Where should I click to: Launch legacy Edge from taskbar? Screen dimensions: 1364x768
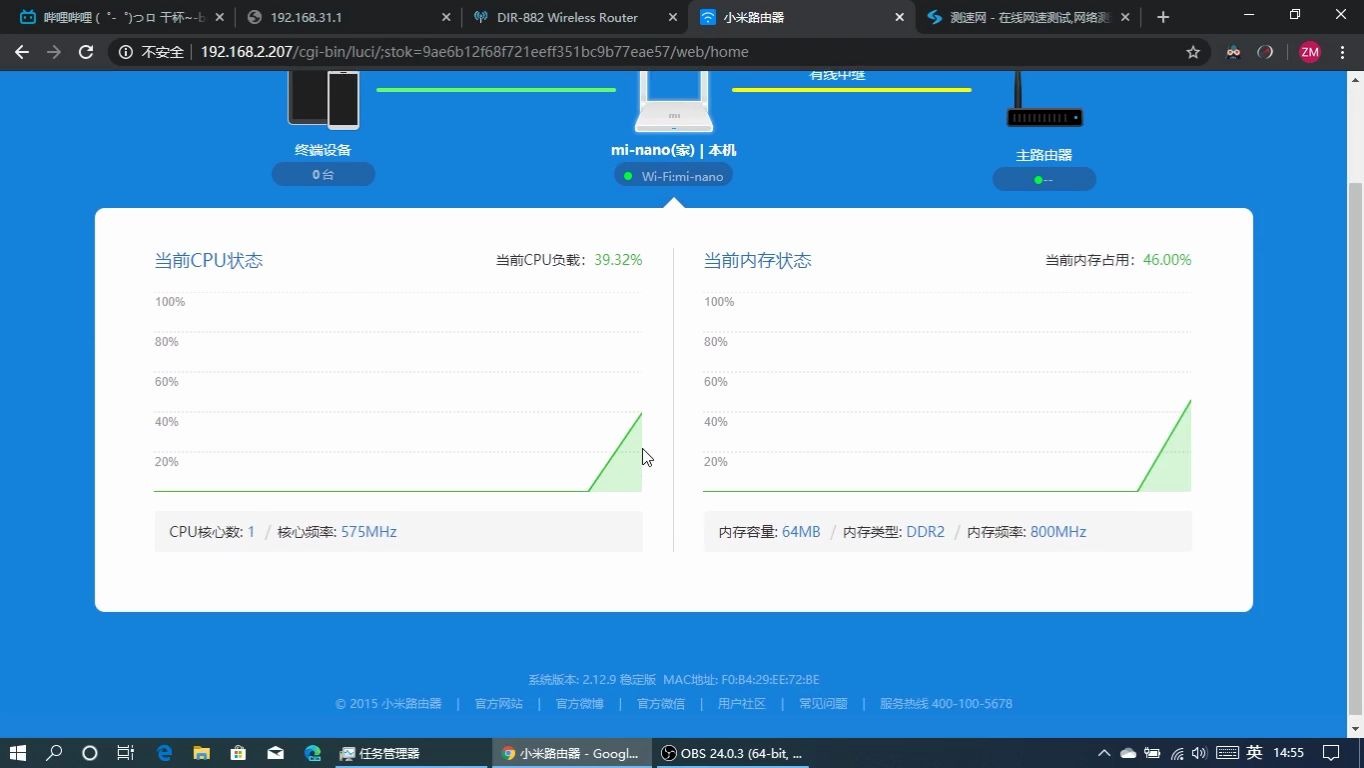coord(165,753)
